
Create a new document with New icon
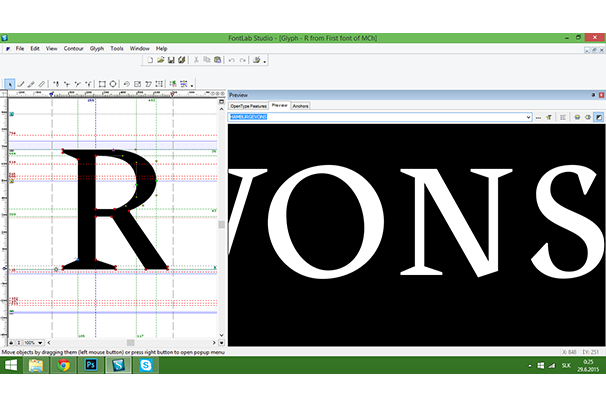tap(149, 60)
